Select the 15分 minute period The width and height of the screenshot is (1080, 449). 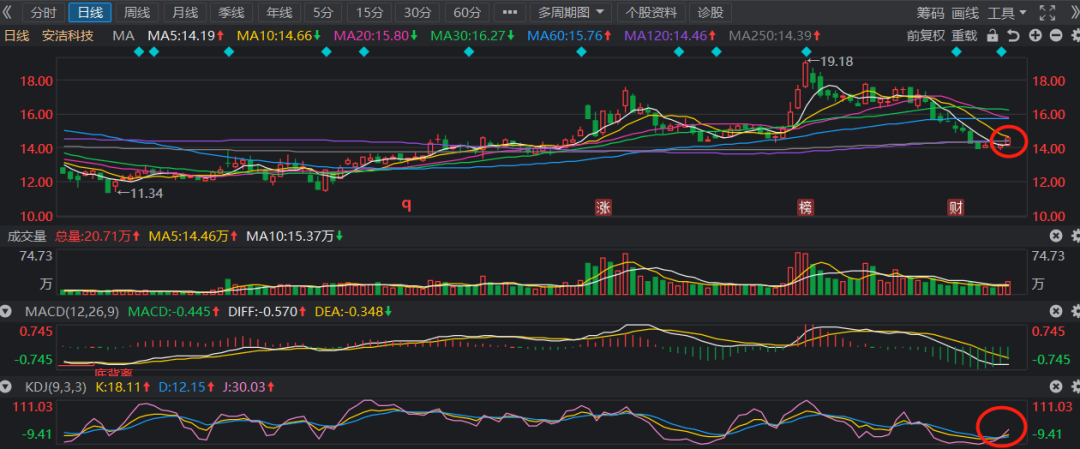pos(370,13)
